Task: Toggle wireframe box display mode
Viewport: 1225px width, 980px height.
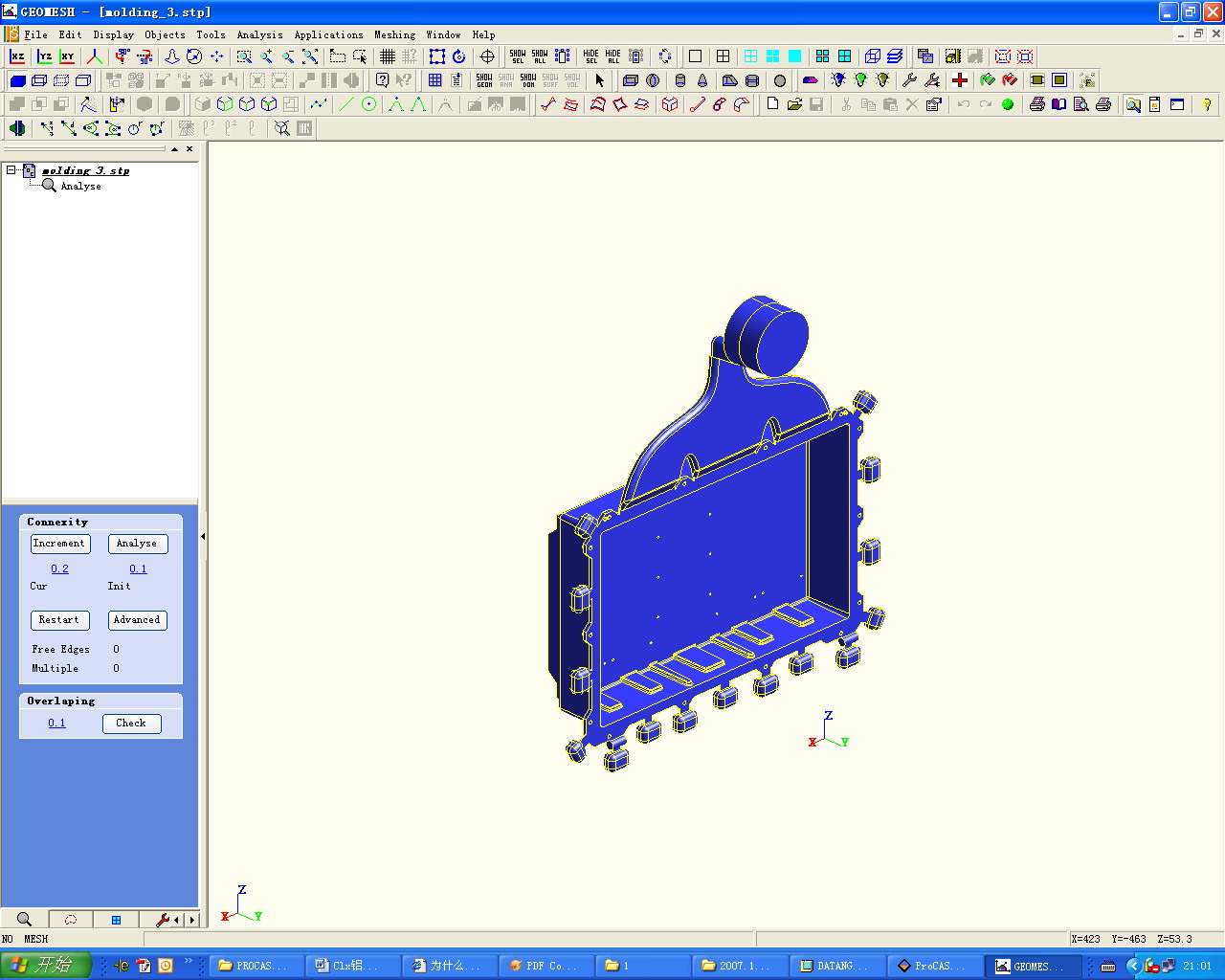Action: [39, 80]
